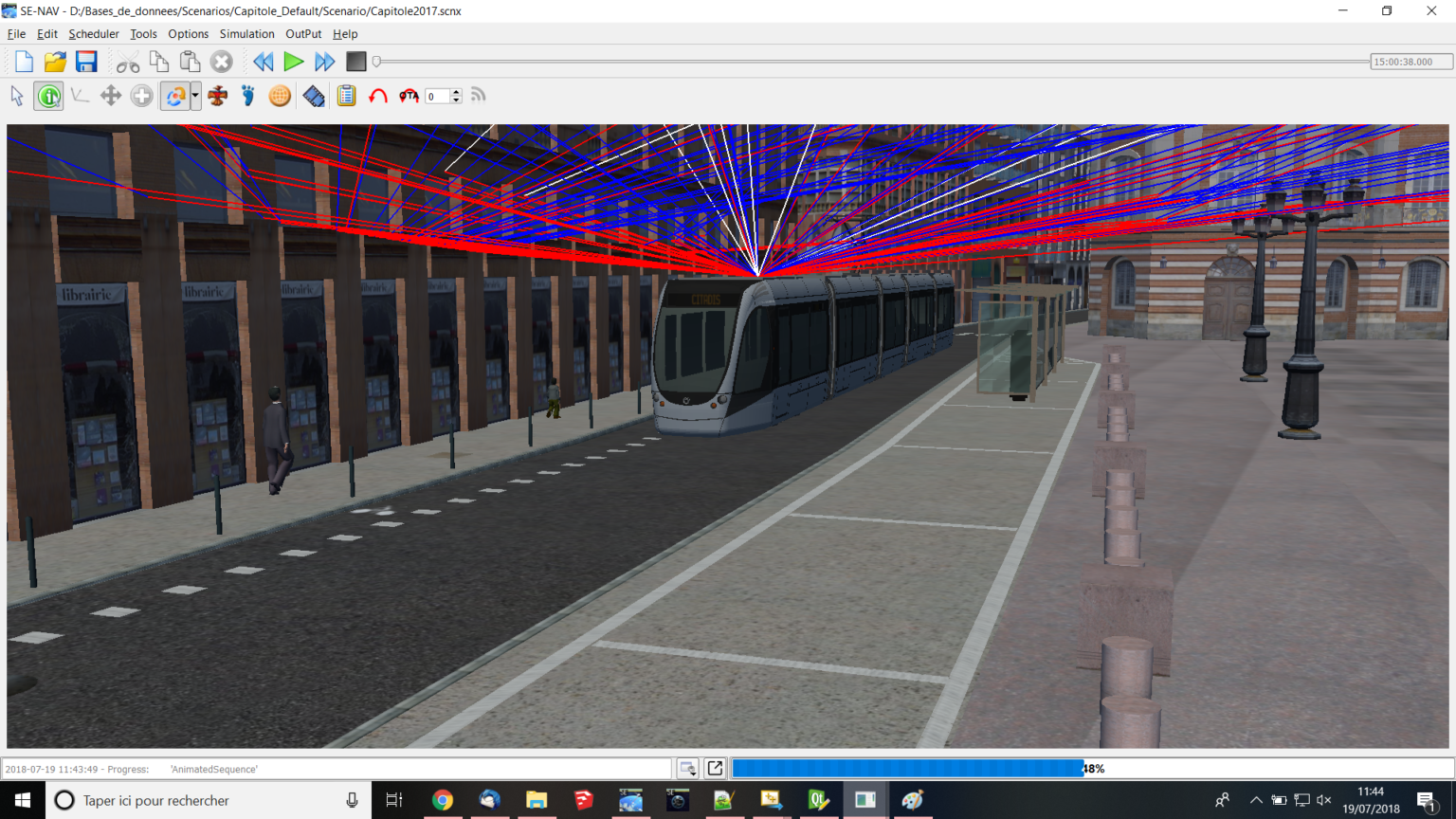Toggle the muted volume icon in system tray
Image resolution: width=1456 pixels, height=819 pixels.
[1324, 800]
